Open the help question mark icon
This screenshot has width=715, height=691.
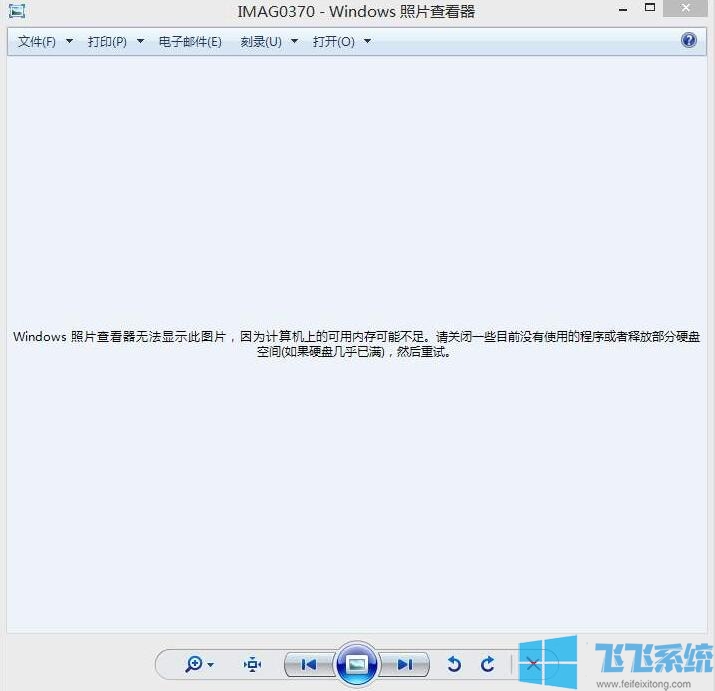tap(688, 41)
